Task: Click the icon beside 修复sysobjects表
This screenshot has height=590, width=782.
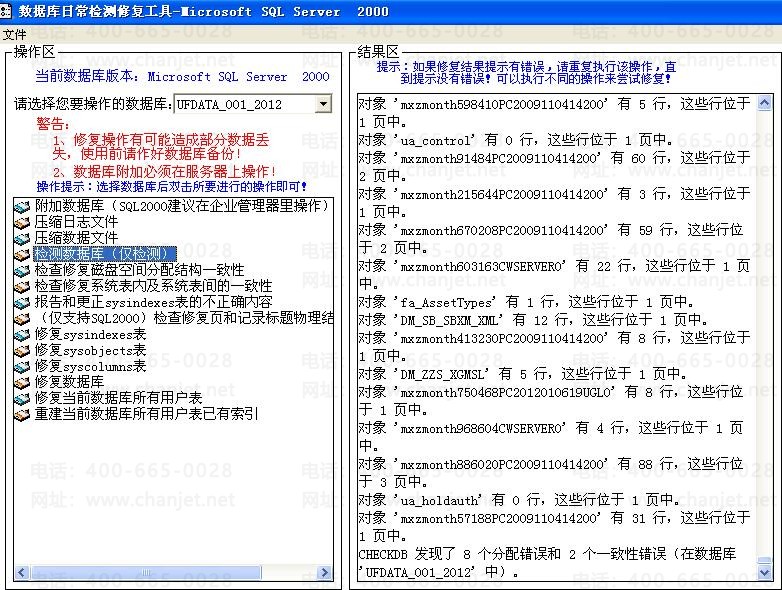Action: point(22,350)
